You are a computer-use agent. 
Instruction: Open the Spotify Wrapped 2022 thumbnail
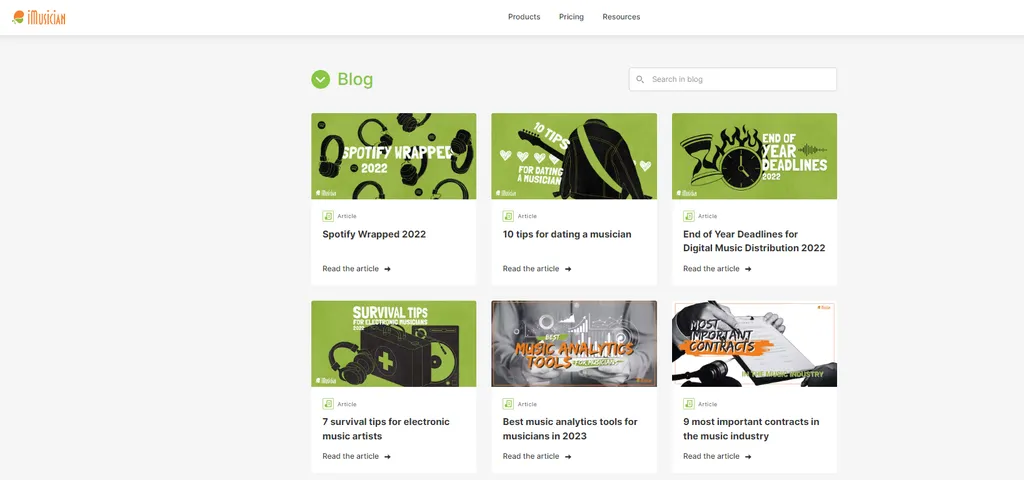tap(393, 156)
